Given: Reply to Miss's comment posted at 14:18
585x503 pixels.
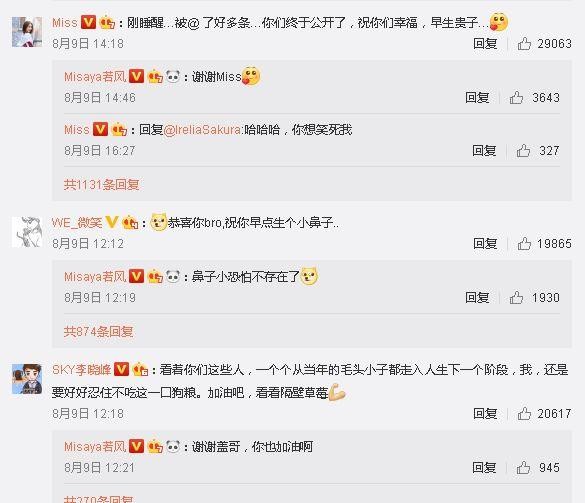Looking at the screenshot, I should 485,44.
